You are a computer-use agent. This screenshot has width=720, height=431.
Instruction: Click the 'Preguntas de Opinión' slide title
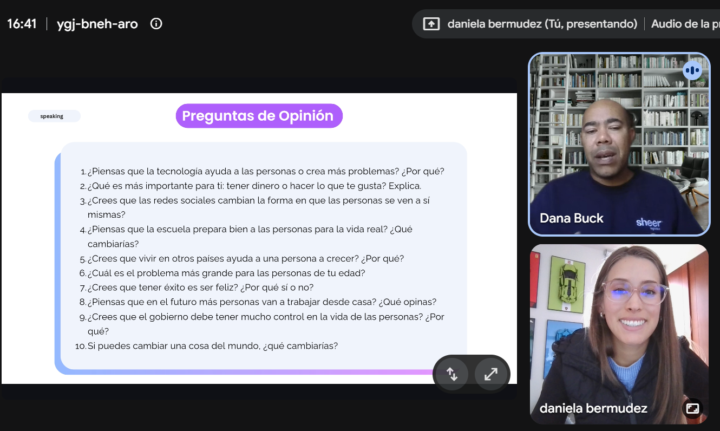259,116
